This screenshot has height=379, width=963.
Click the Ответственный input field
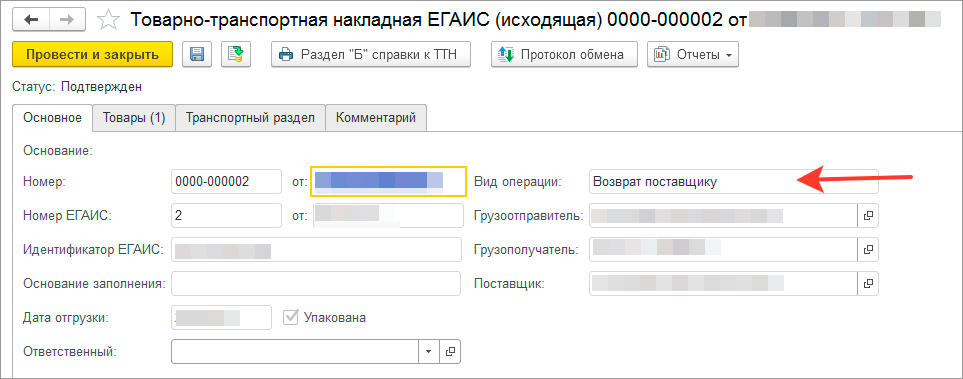[295, 351]
